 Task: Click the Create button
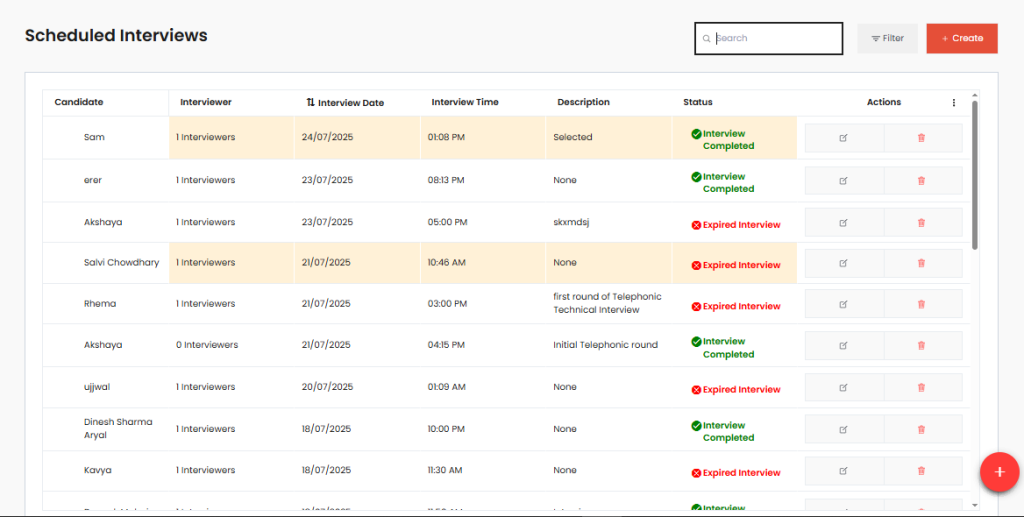[x=961, y=38]
